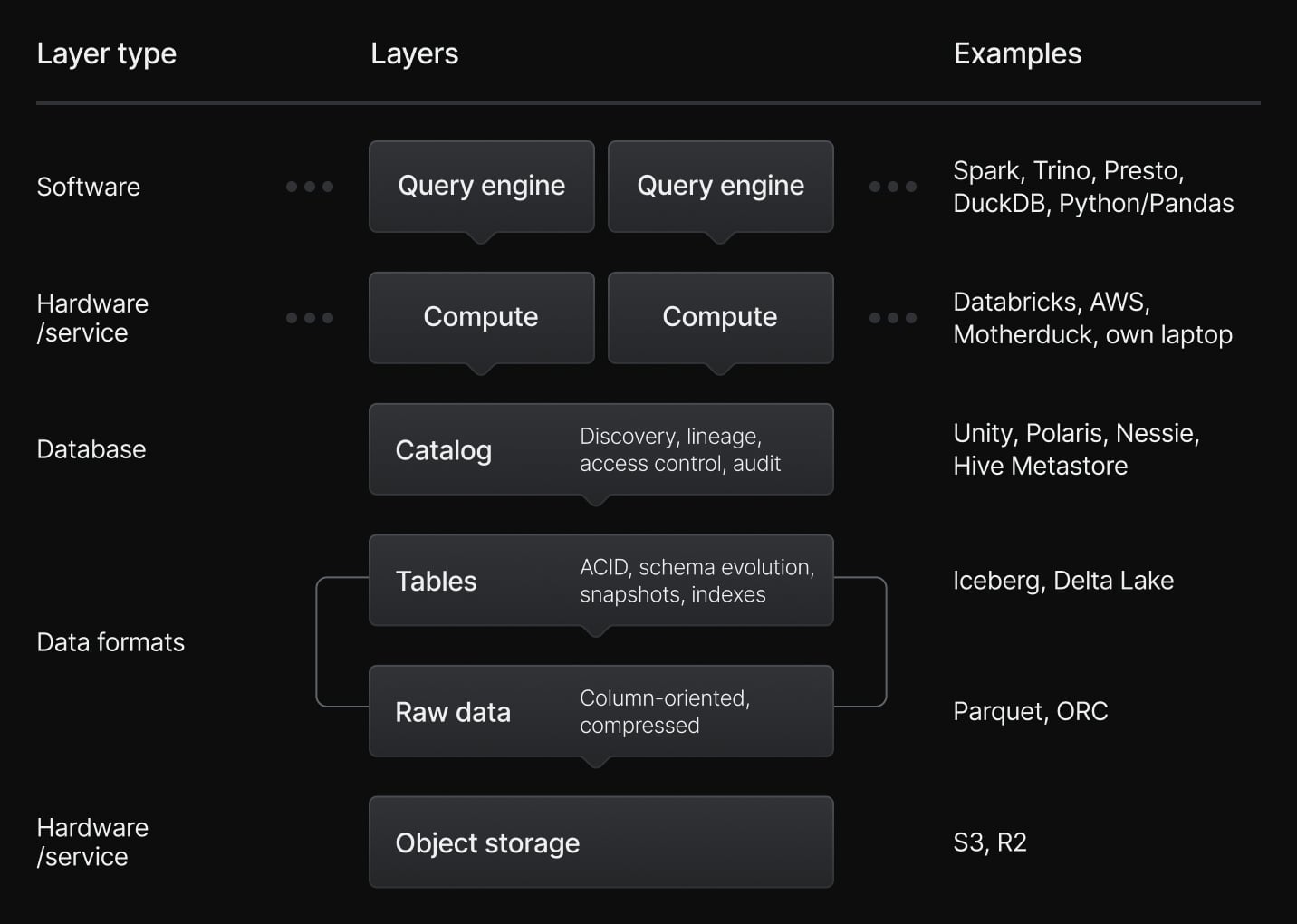Click the Object storage layer box
The width and height of the screenshot is (1297, 924).
tap(600, 842)
